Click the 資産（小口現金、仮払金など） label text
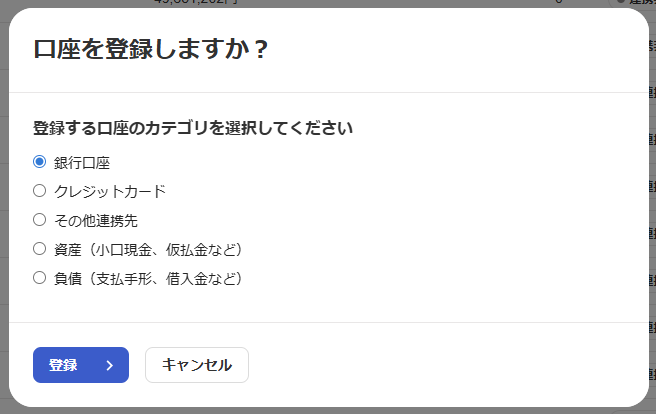 coord(148,249)
